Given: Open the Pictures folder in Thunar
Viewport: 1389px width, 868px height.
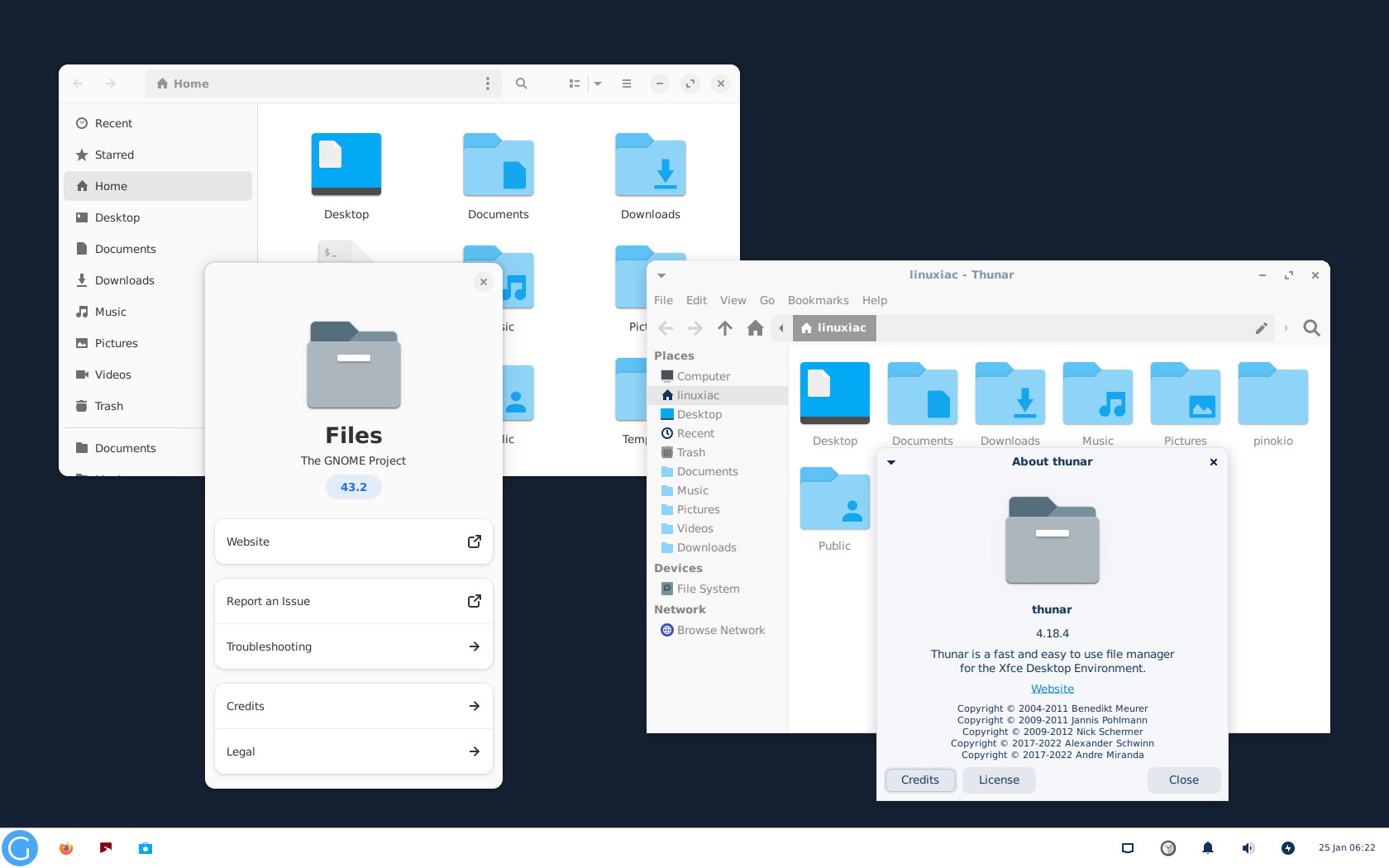Looking at the screenshot, I should [1186, 394].
